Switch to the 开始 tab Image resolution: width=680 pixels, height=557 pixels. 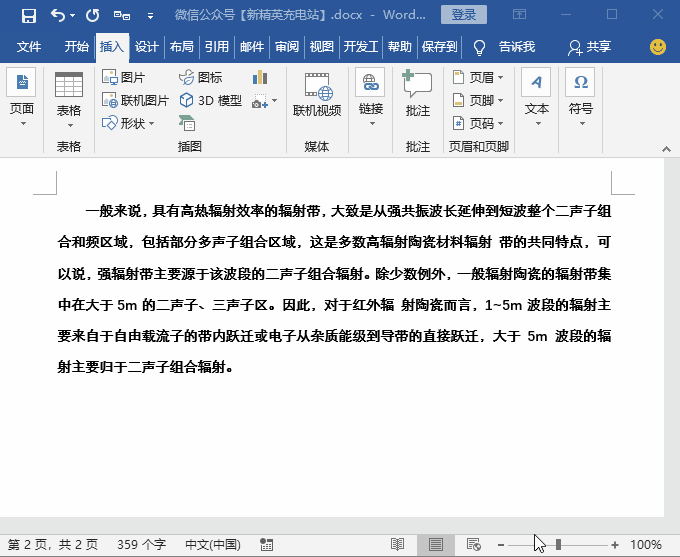click(x=76, y=46)
